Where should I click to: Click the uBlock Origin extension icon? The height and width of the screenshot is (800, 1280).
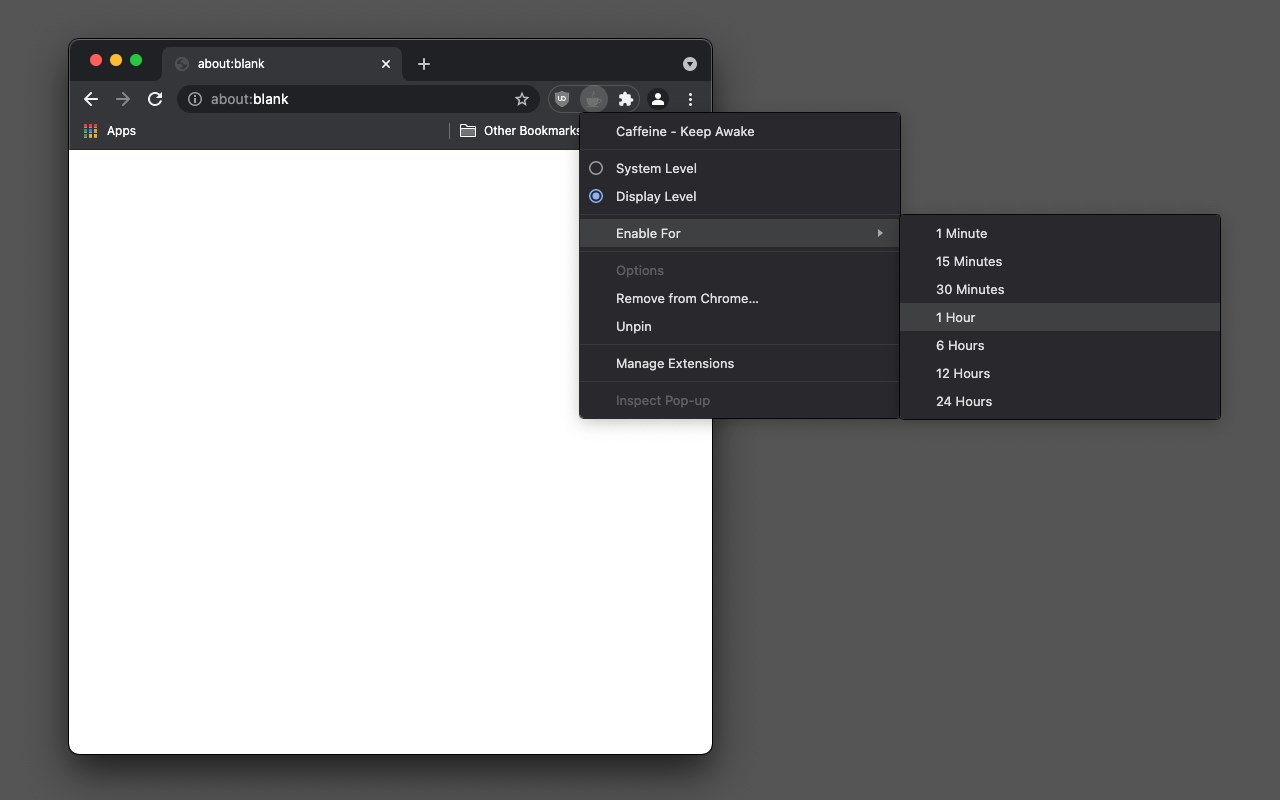[x=562, y=99]
